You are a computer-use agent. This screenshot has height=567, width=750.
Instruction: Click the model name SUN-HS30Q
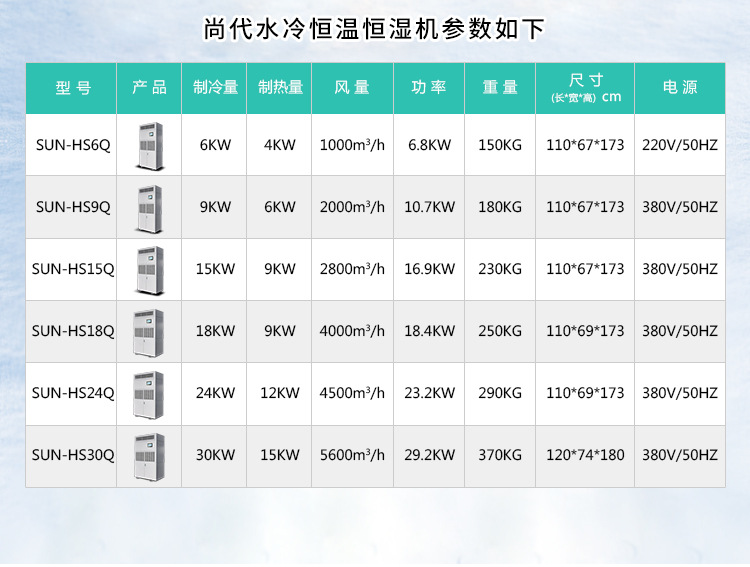[x=73, y=455]
